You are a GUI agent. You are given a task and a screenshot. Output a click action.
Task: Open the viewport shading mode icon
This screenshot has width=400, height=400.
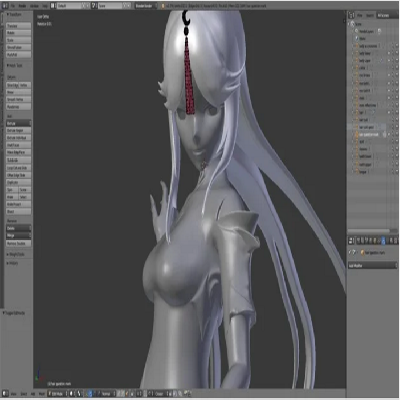pos(72,394)
